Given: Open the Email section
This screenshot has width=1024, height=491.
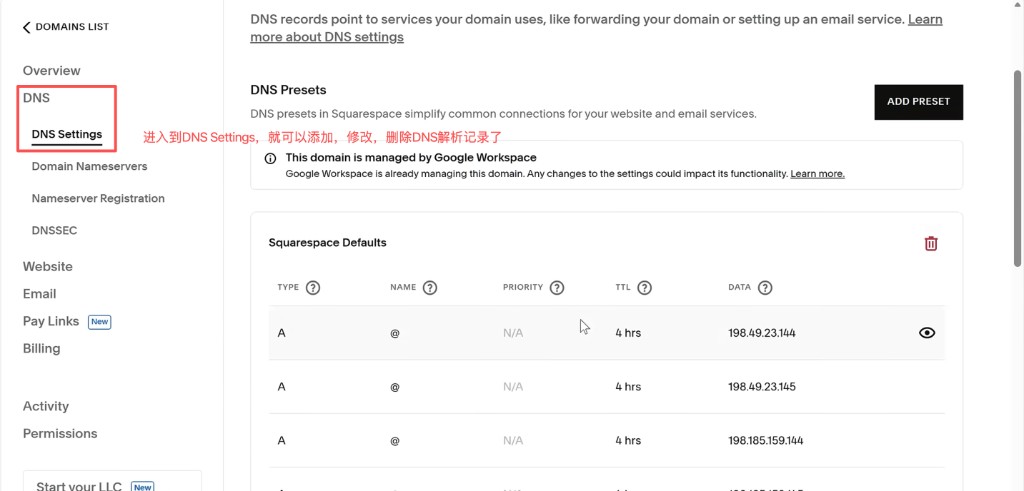Looking at the screenshot, I should pos(39,294).
